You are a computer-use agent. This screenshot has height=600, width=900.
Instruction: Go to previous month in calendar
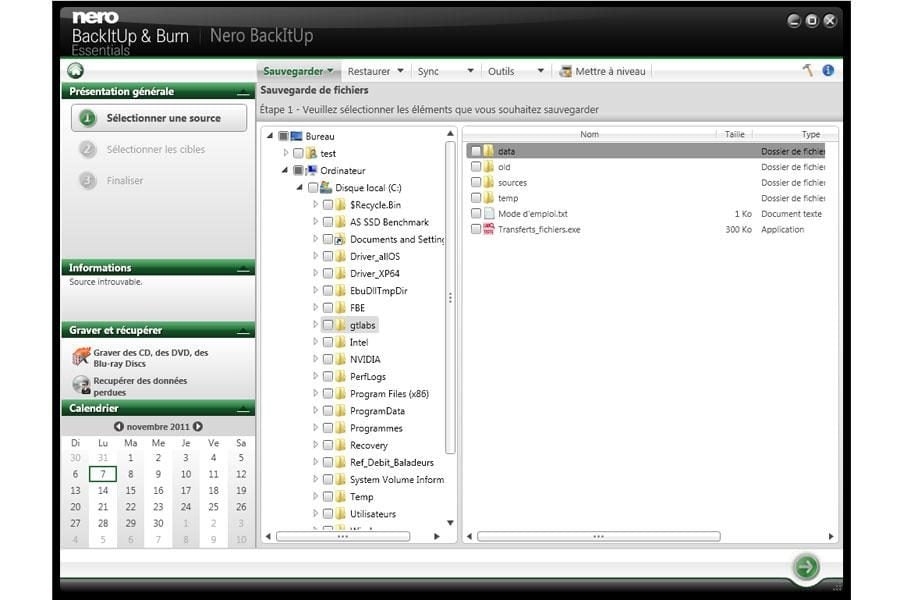coord(118,427)
